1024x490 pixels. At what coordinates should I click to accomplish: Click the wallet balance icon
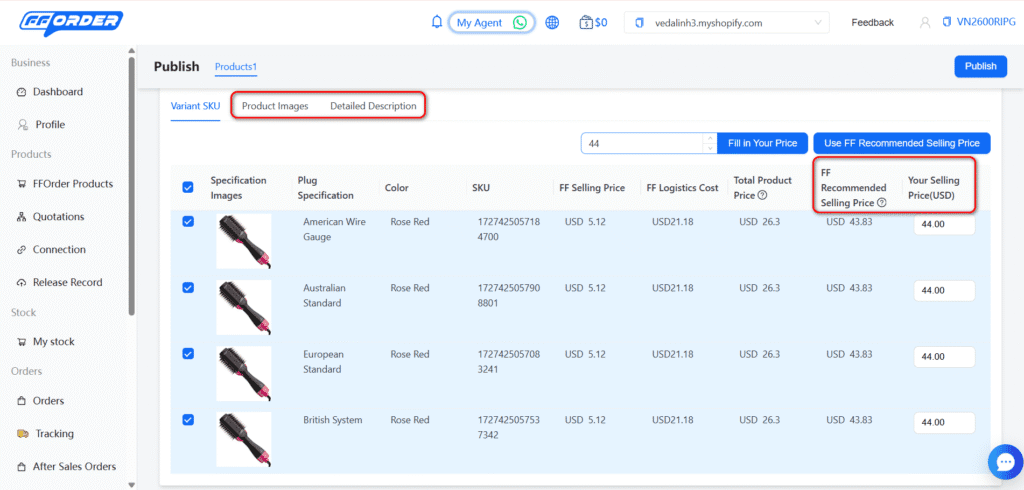click(586, 23)
